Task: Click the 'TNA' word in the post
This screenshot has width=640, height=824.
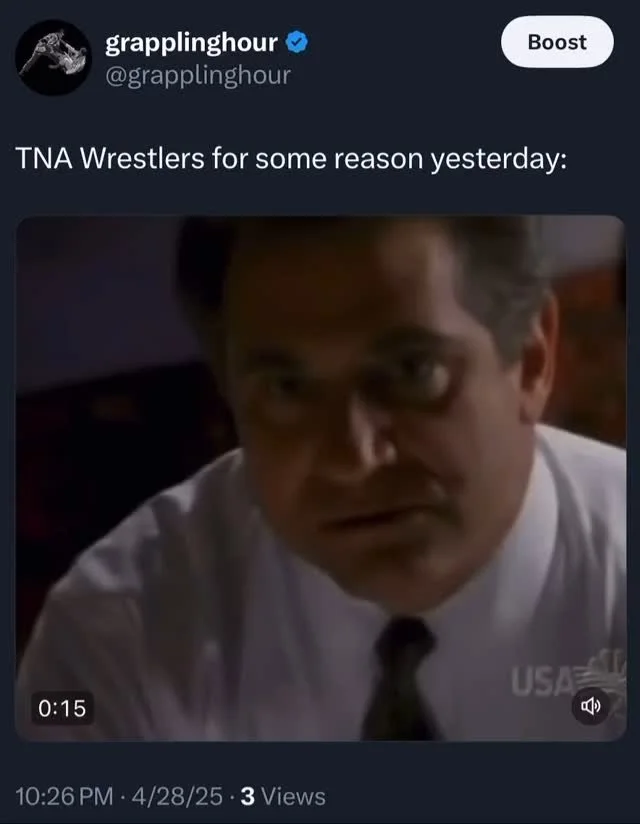Action: [44, 158]
